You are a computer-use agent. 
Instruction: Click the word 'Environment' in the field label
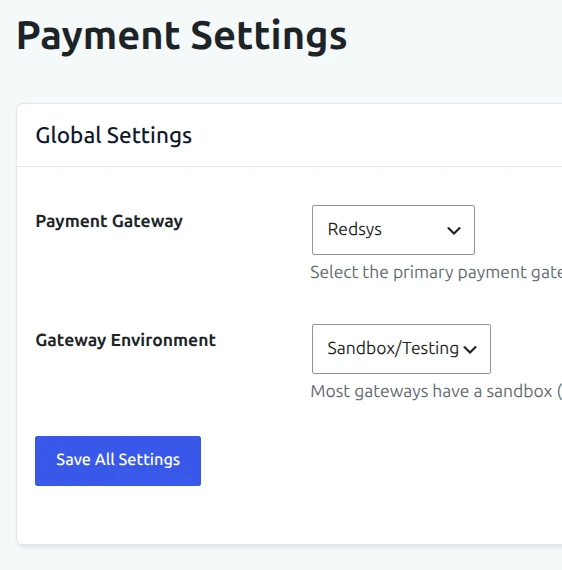163,340
